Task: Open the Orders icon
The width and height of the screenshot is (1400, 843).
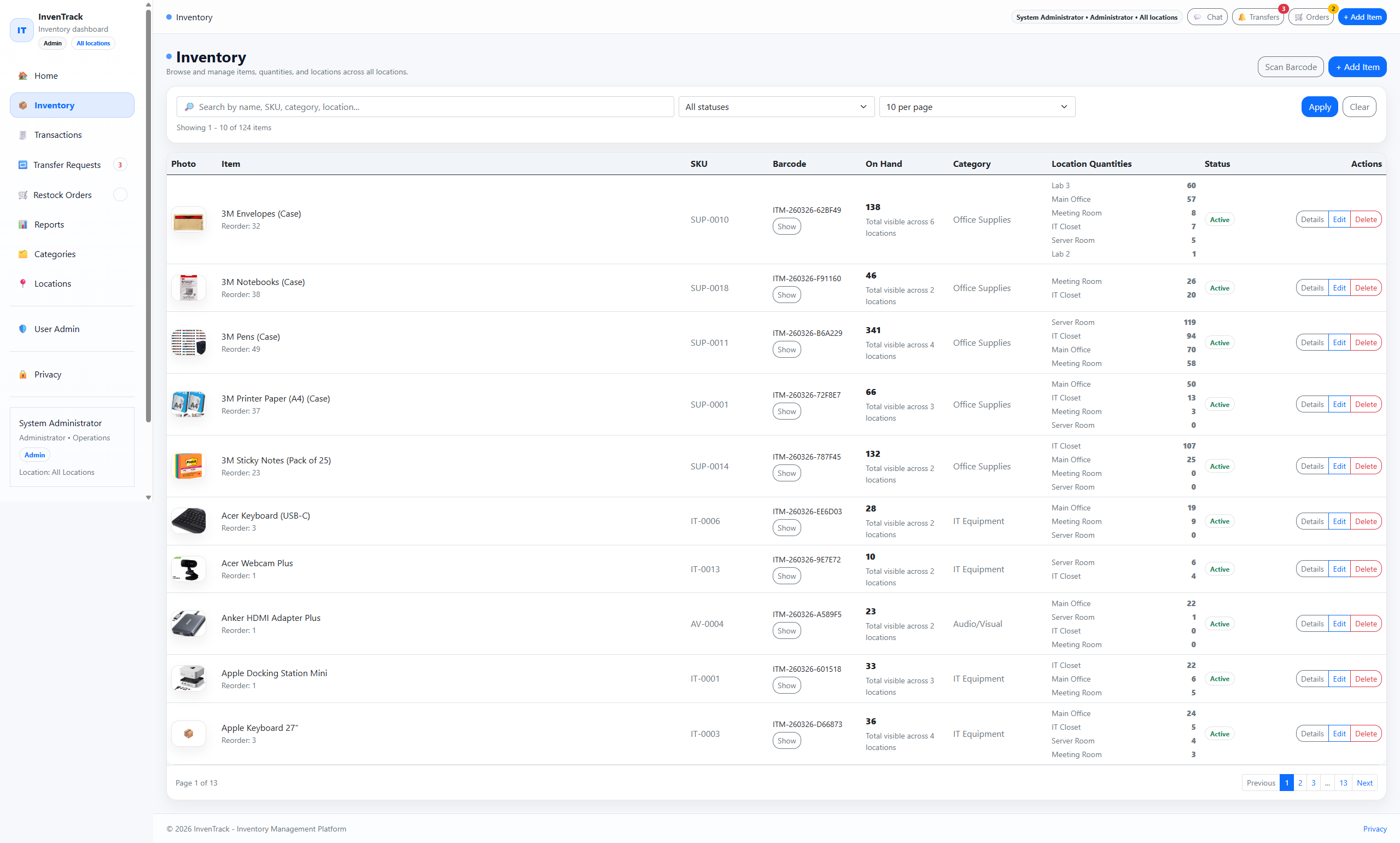Action: [x=1298, y=16]
